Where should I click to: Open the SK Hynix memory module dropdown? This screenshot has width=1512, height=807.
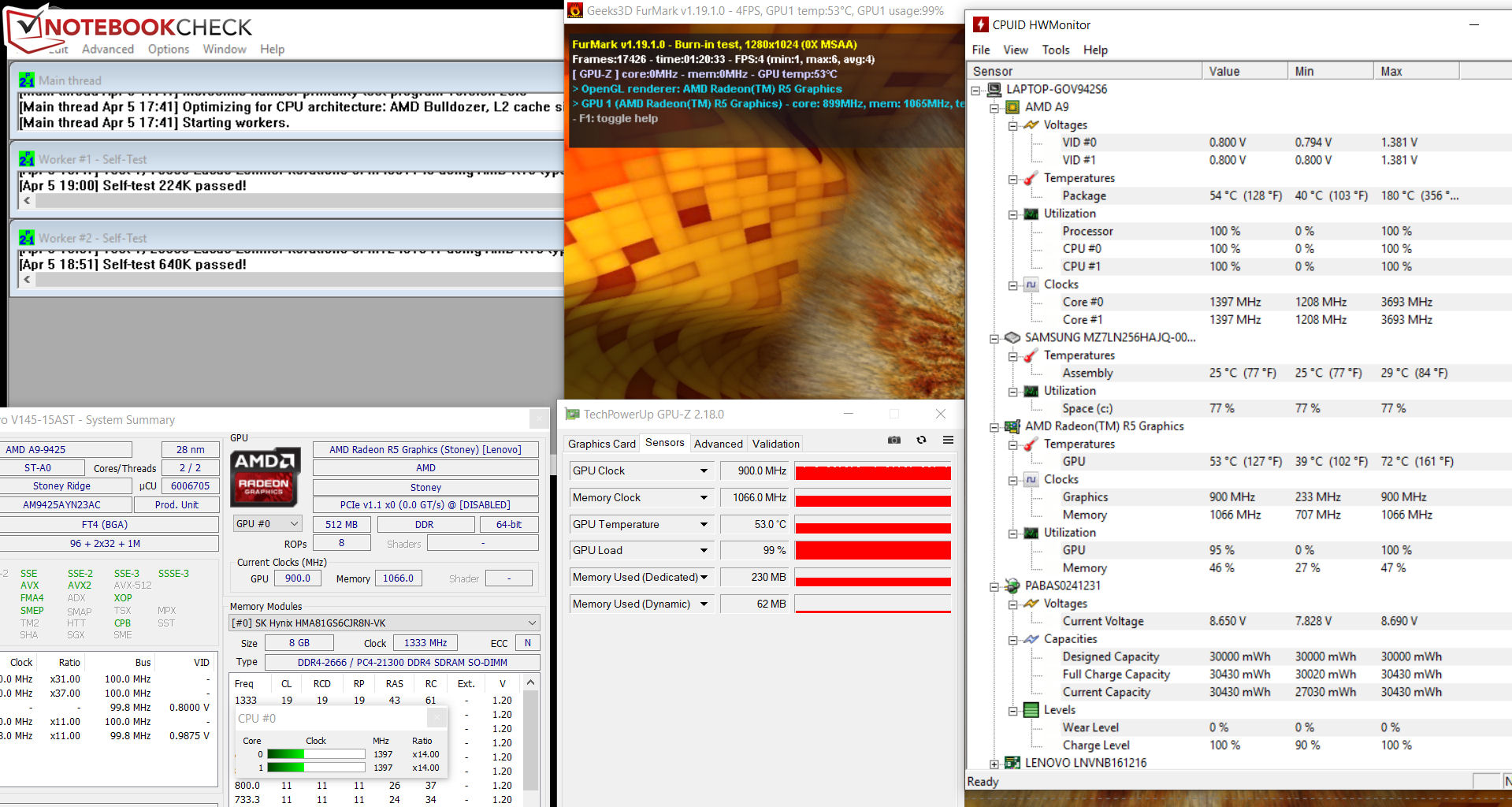point(385,623)
